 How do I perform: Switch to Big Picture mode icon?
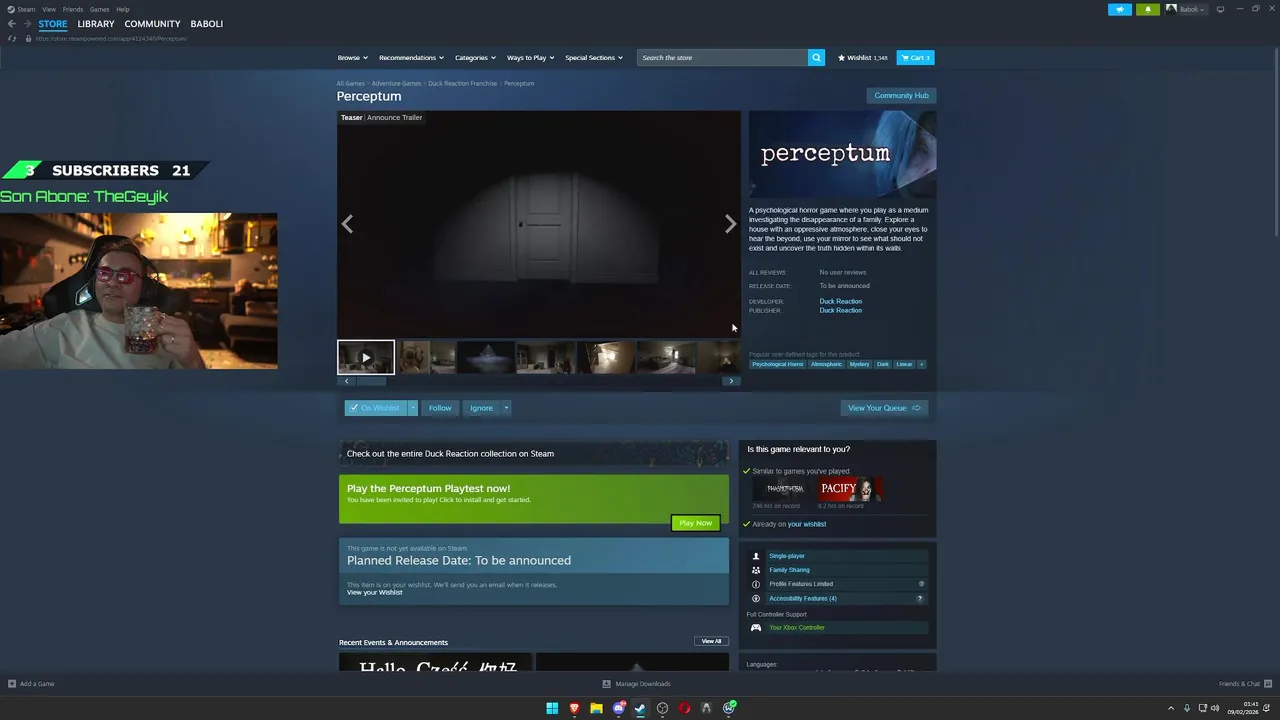tap(1220, 9)
